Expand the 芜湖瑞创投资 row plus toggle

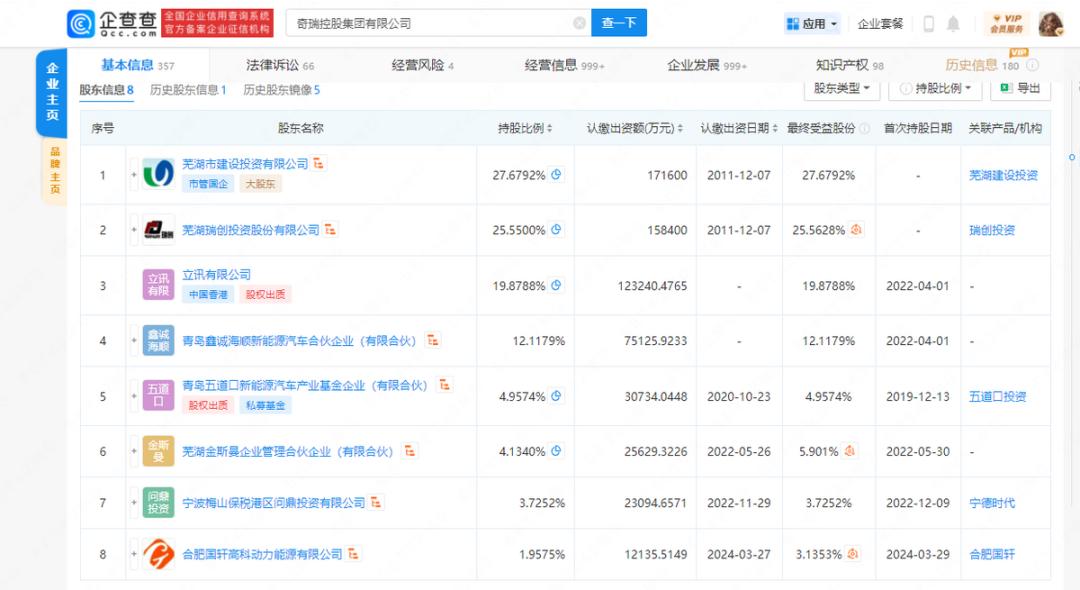click(x=133, y=230)
